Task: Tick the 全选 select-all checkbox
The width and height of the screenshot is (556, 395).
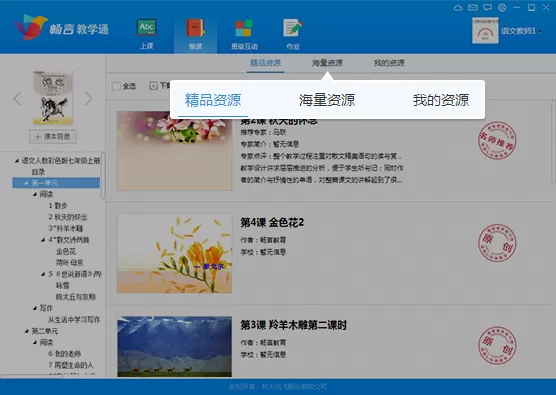Action: (116, 86)
